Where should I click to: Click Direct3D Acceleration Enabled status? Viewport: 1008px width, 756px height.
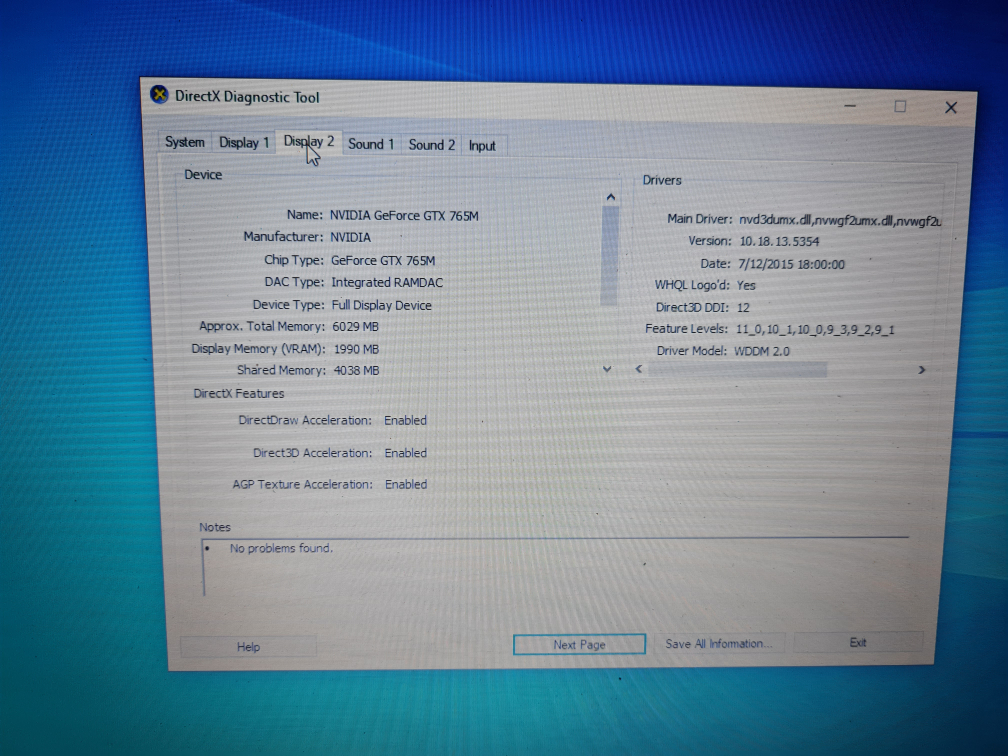[406, 453]
